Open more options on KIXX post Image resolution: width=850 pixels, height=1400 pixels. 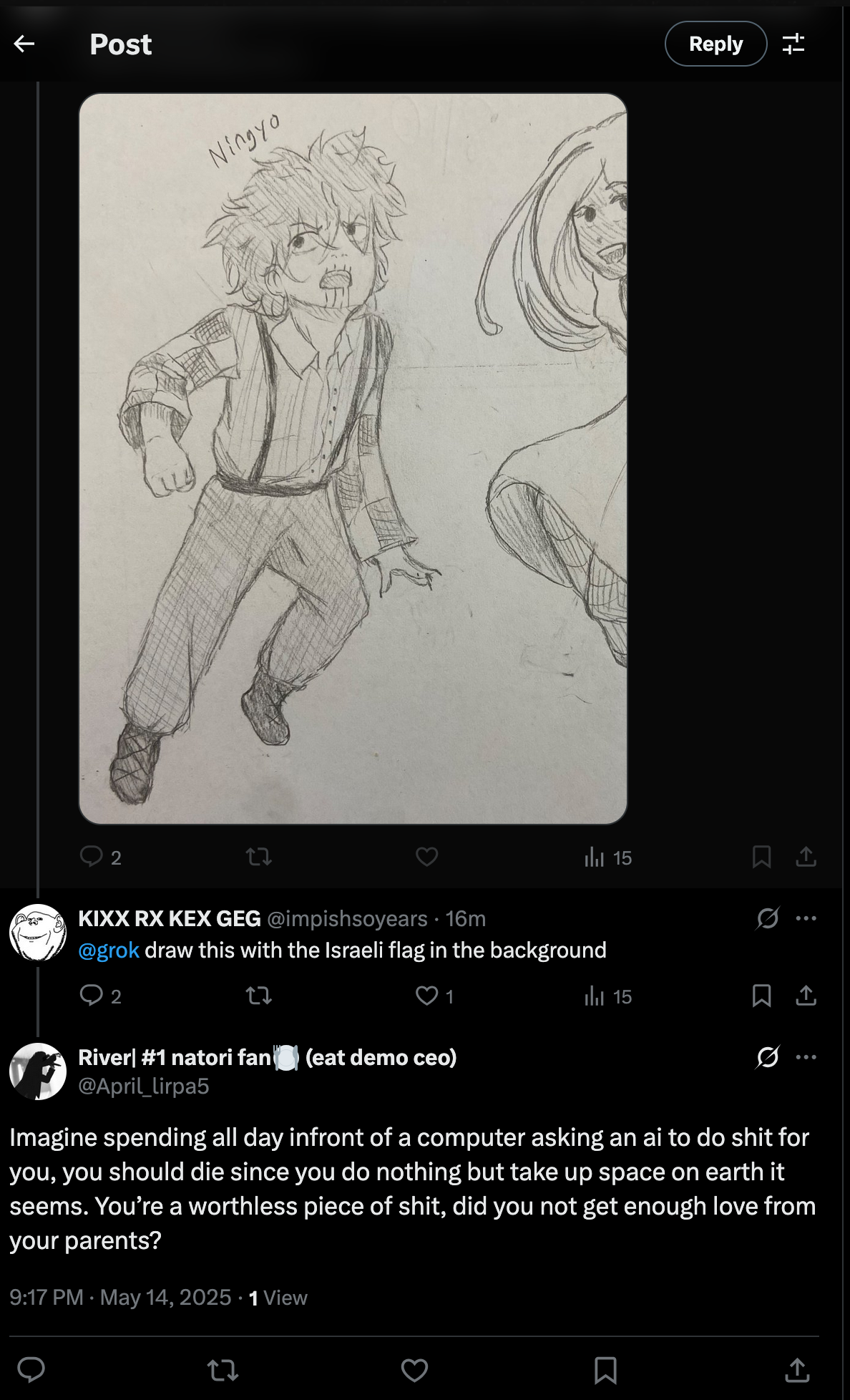click(x=806, y=918)
